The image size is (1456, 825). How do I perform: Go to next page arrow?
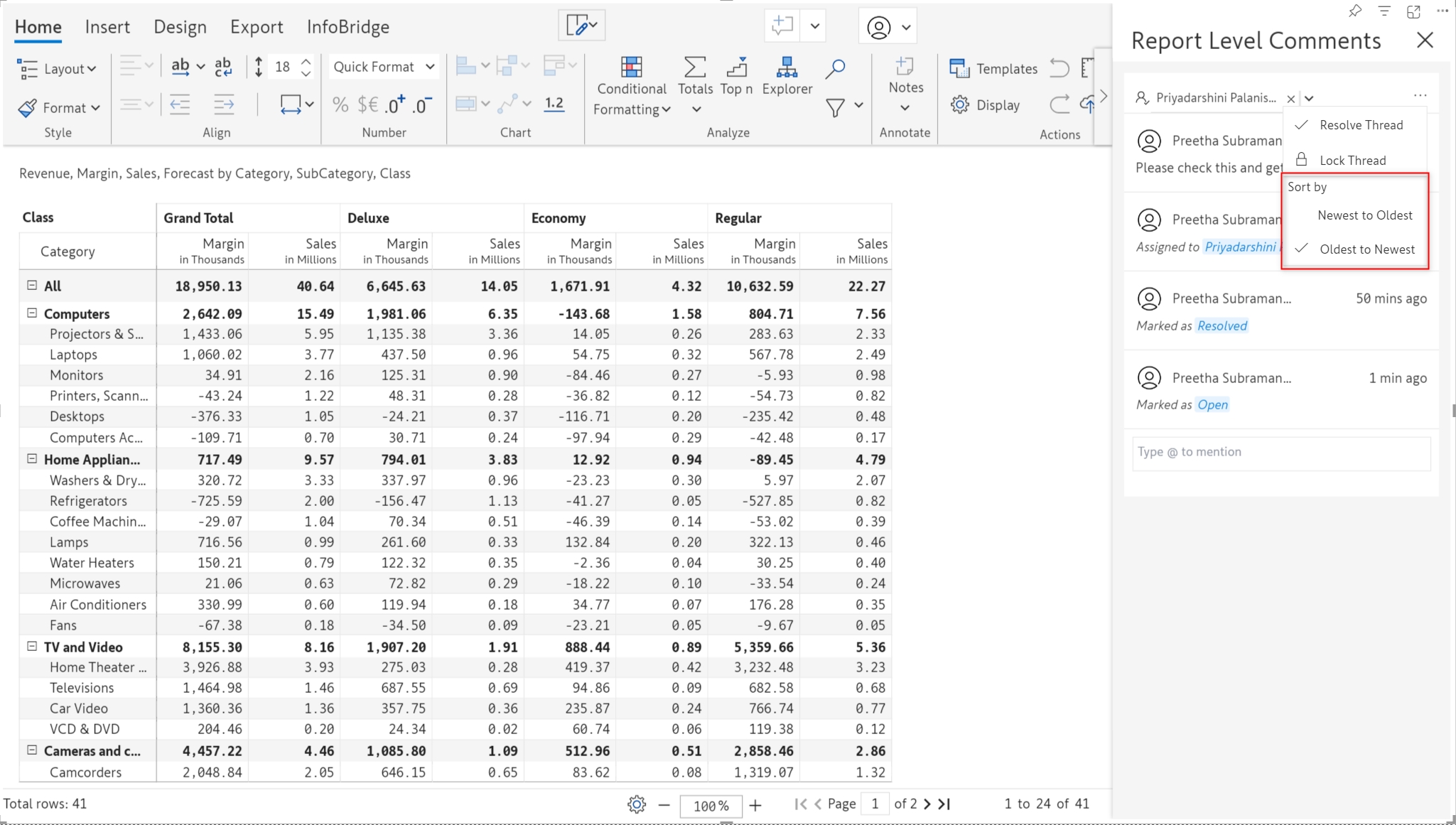pyautogui.click(x=927, y=804)
